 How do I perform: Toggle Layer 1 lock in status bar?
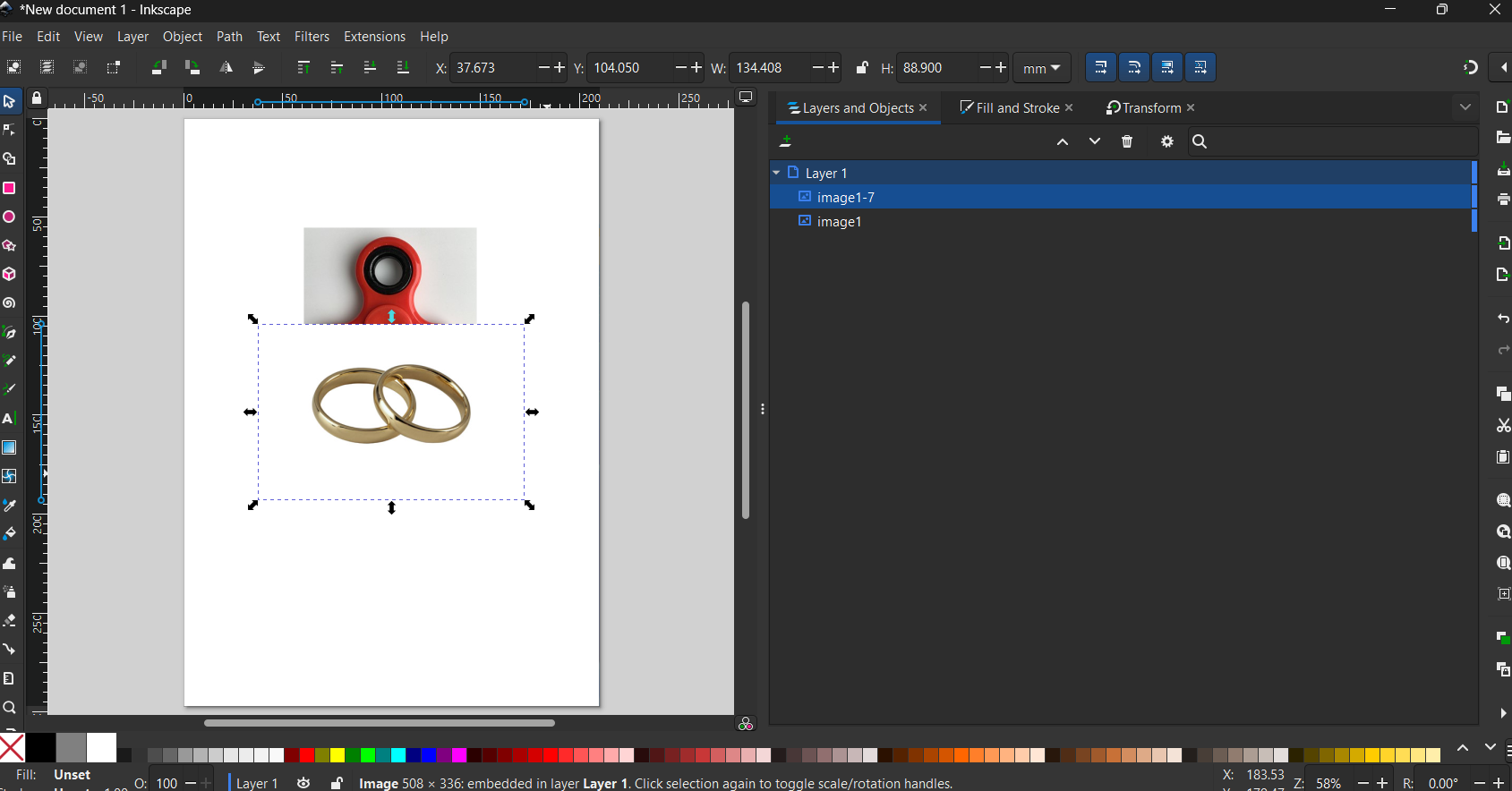(337, 783)
